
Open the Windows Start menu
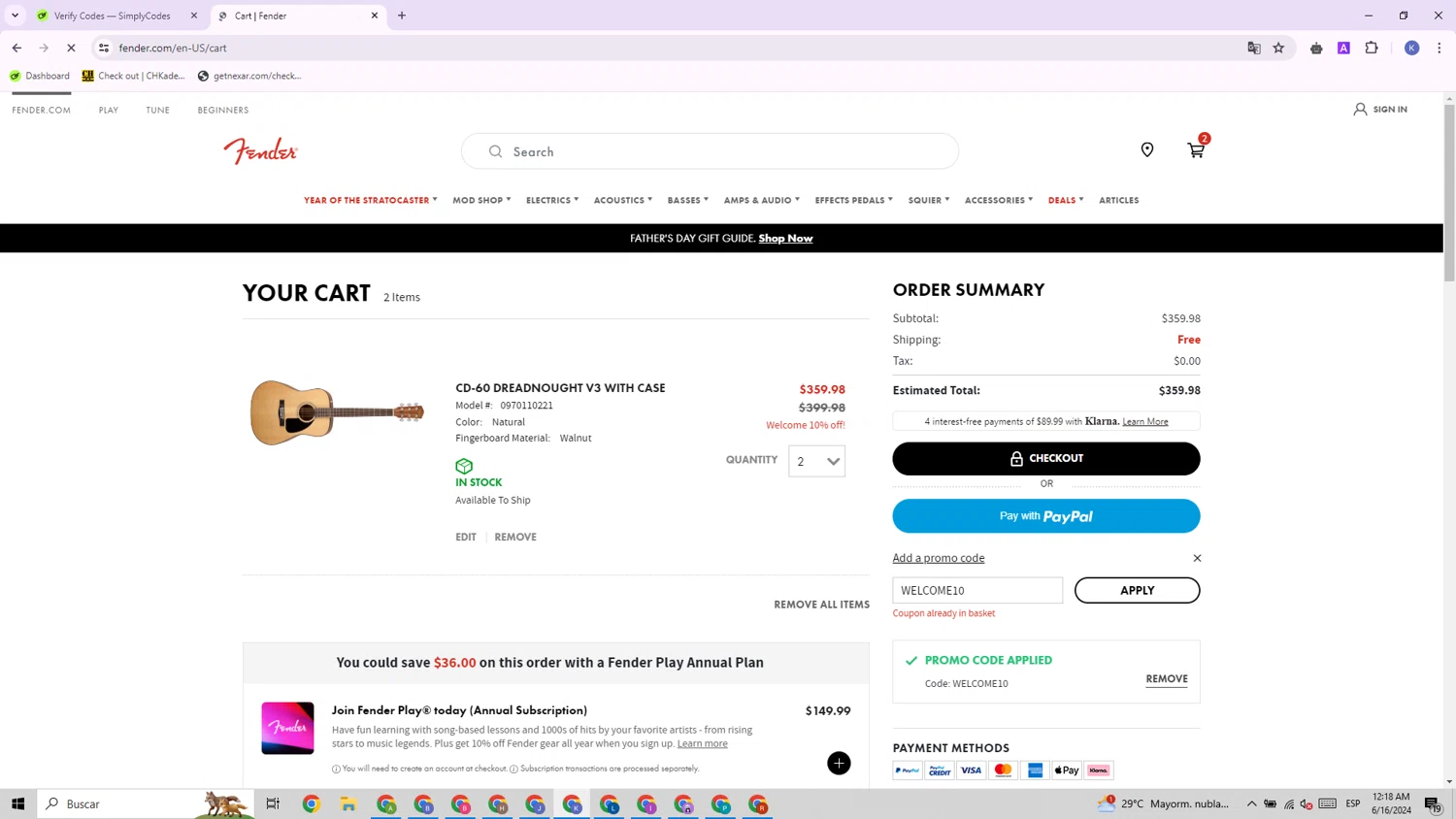point(17,803)
